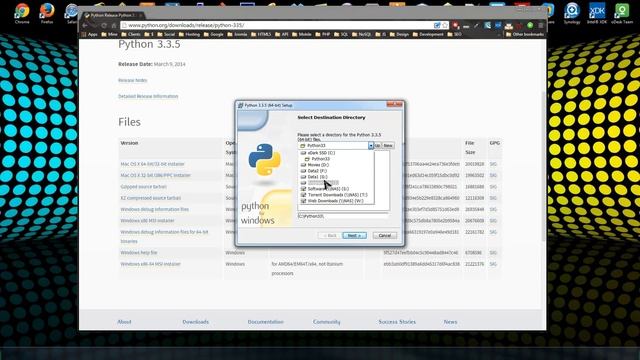Screen dimensions: 640x360
Task: Click the Documentation footer link
Action: 265,322
